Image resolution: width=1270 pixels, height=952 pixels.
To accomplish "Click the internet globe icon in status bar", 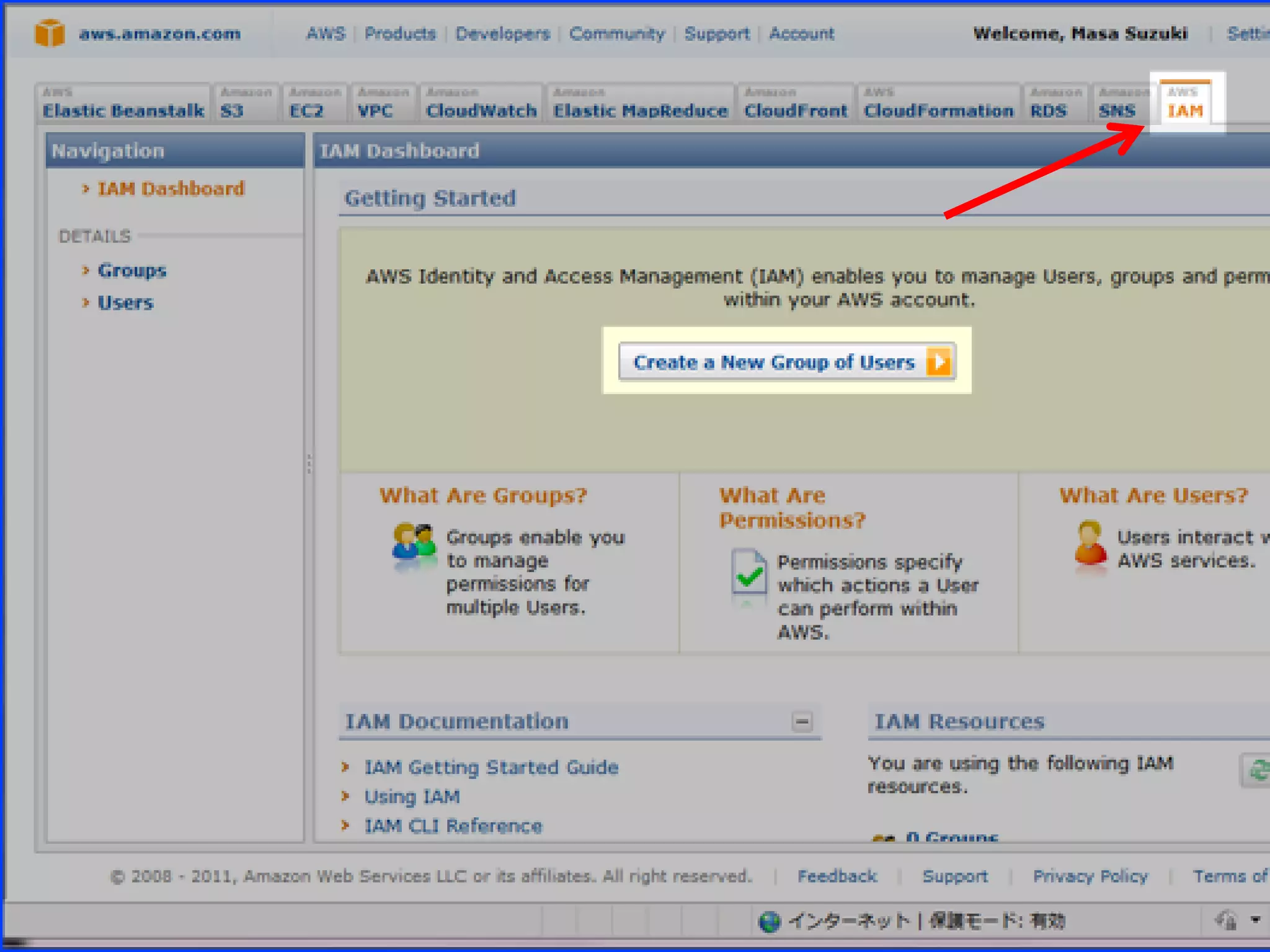I will click(x=770, y=922).
